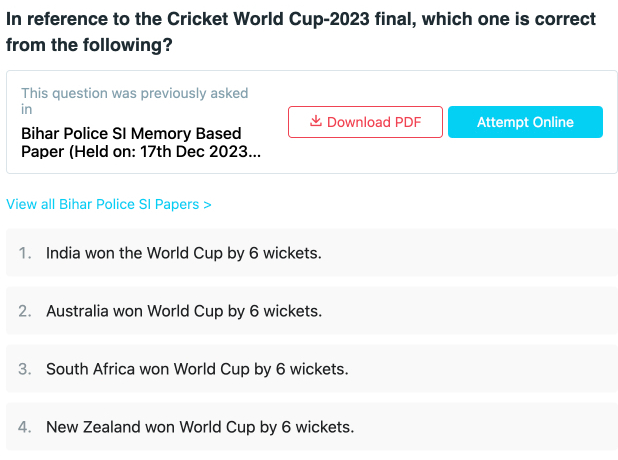Click the 'This question was previously asked in' text
Screen dimensions: 618x460
coord(135,101)
